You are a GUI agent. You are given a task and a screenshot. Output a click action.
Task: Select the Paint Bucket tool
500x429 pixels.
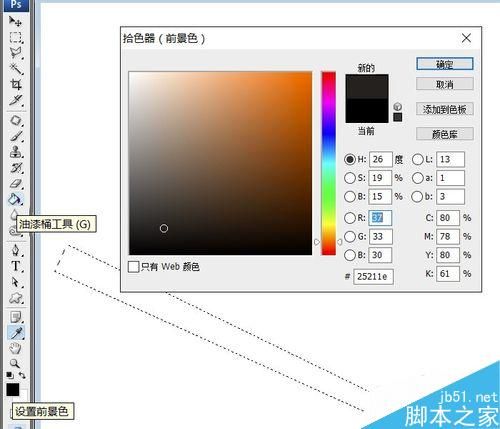[15, 199]
